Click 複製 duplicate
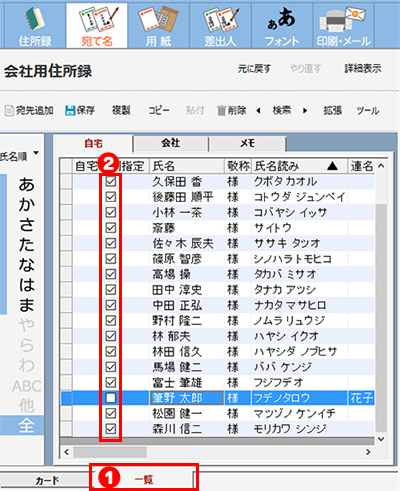Screen dimensions: 400x491 click(121, 110)
